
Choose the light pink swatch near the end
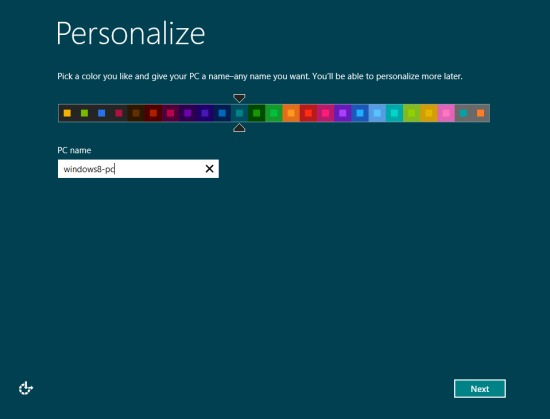point(446,113)
